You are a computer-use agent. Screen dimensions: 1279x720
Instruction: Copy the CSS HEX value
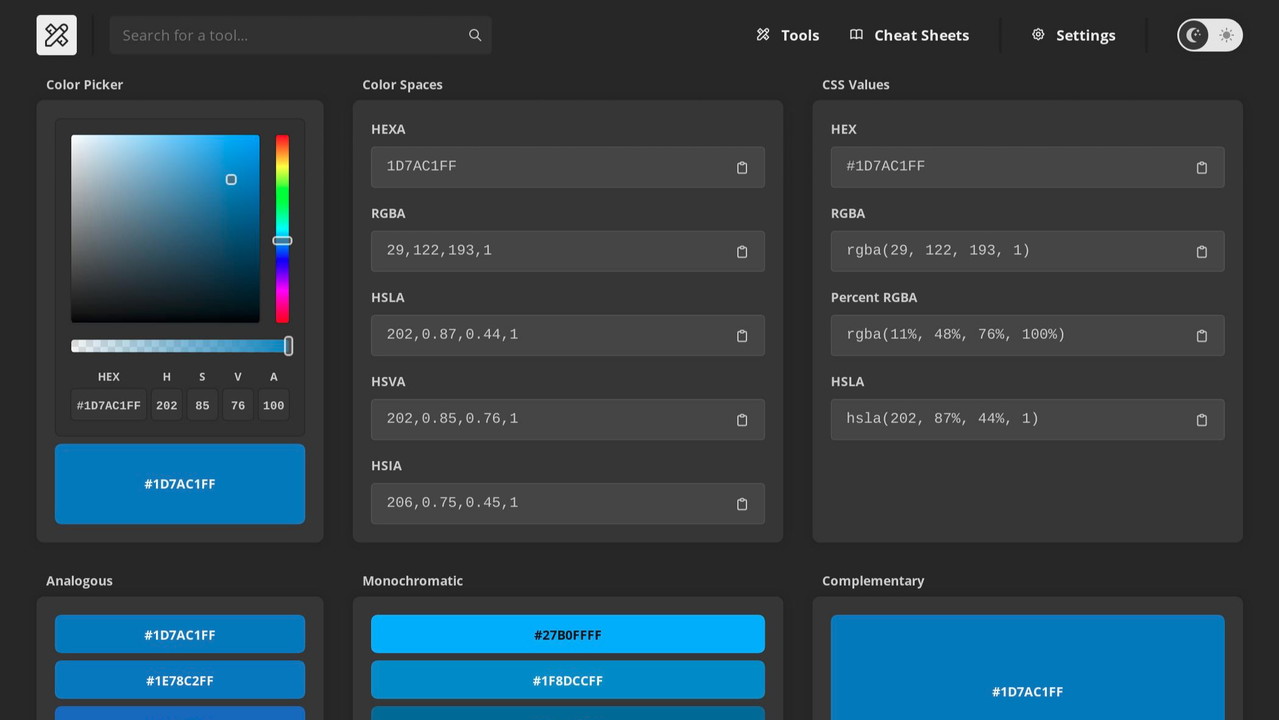1201,168
